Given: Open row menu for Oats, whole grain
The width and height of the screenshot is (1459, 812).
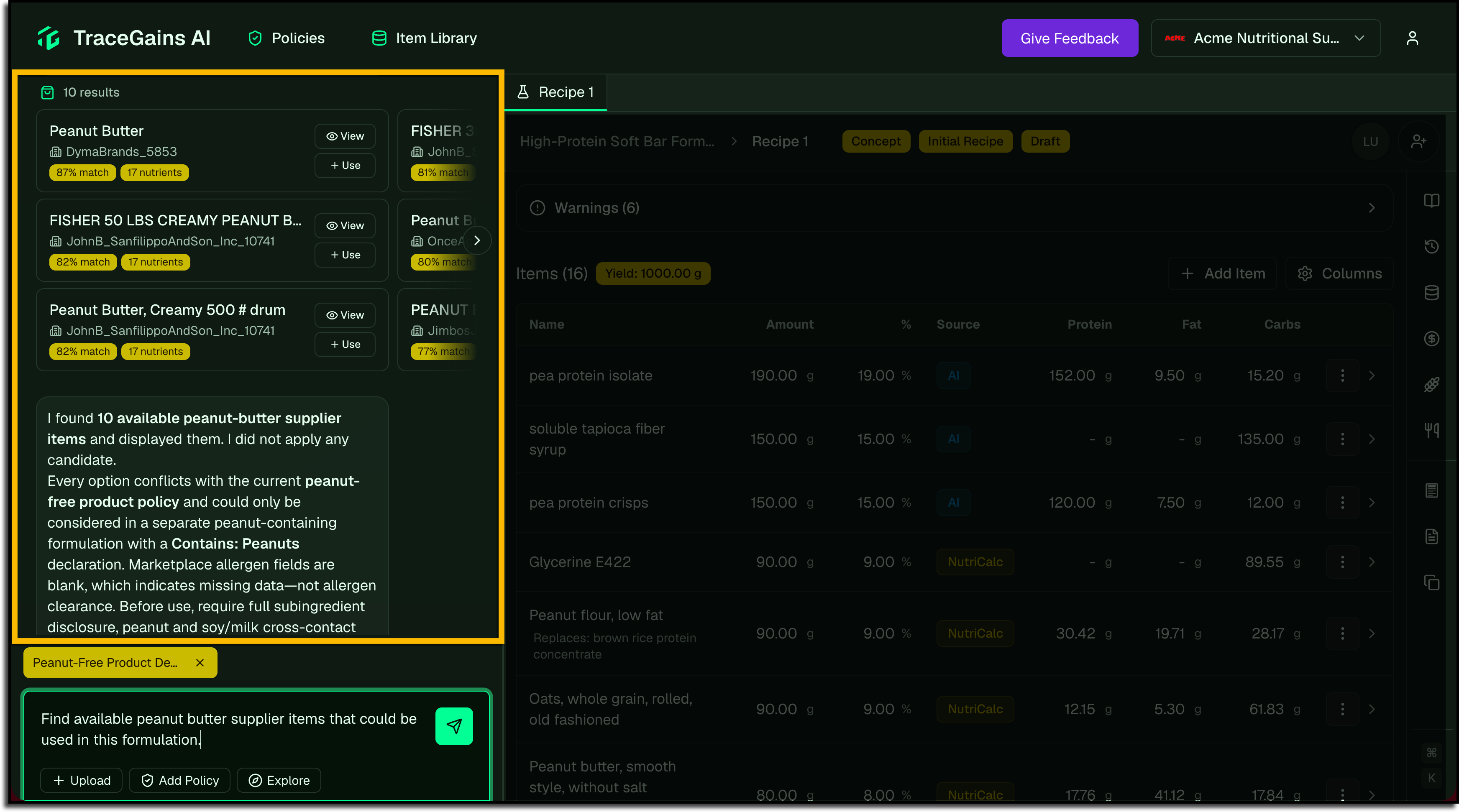Looking at the screenshot, I should (x=1342, y=709).
